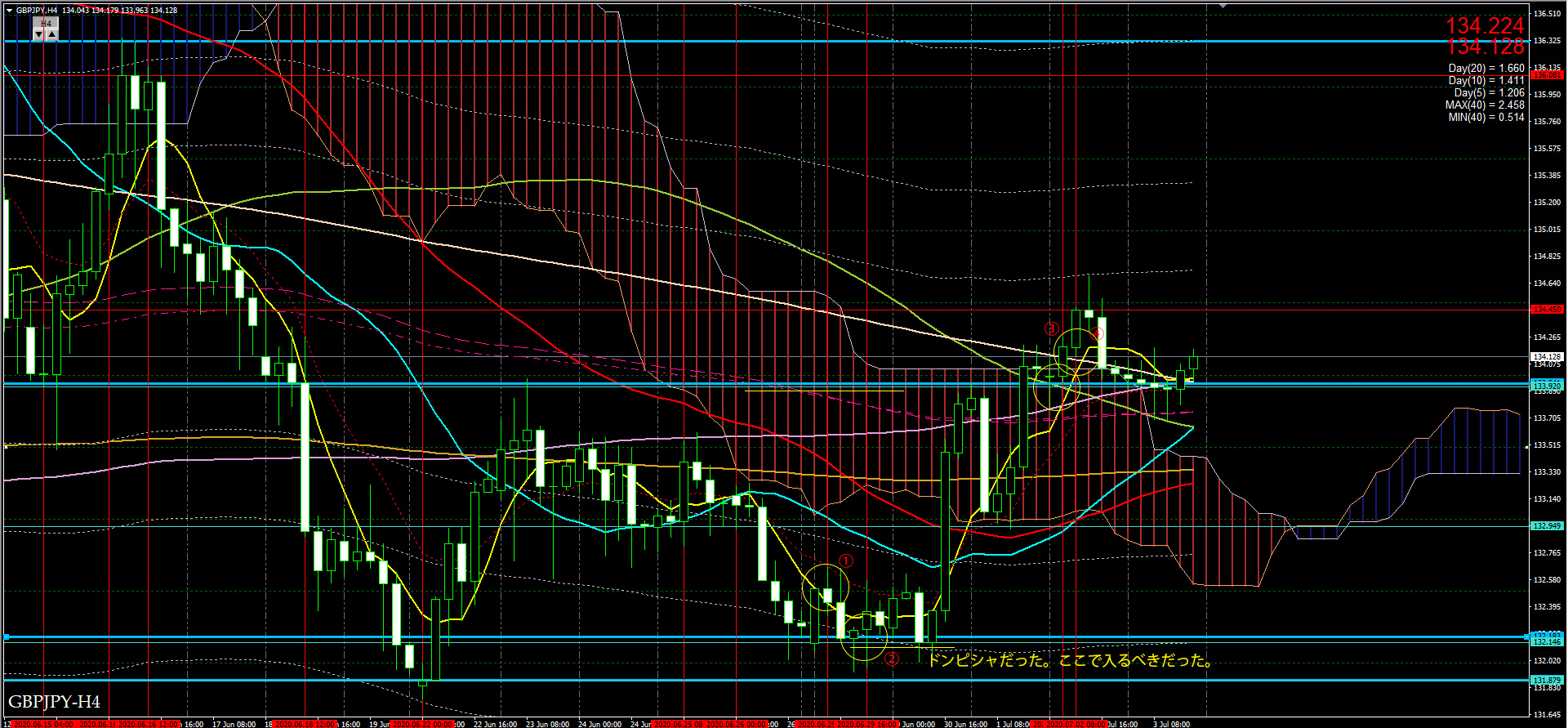The height and width of the screenshot is (728, 1568).
Task: Click the 131.879 line price tag
Action: [1546, 680]
